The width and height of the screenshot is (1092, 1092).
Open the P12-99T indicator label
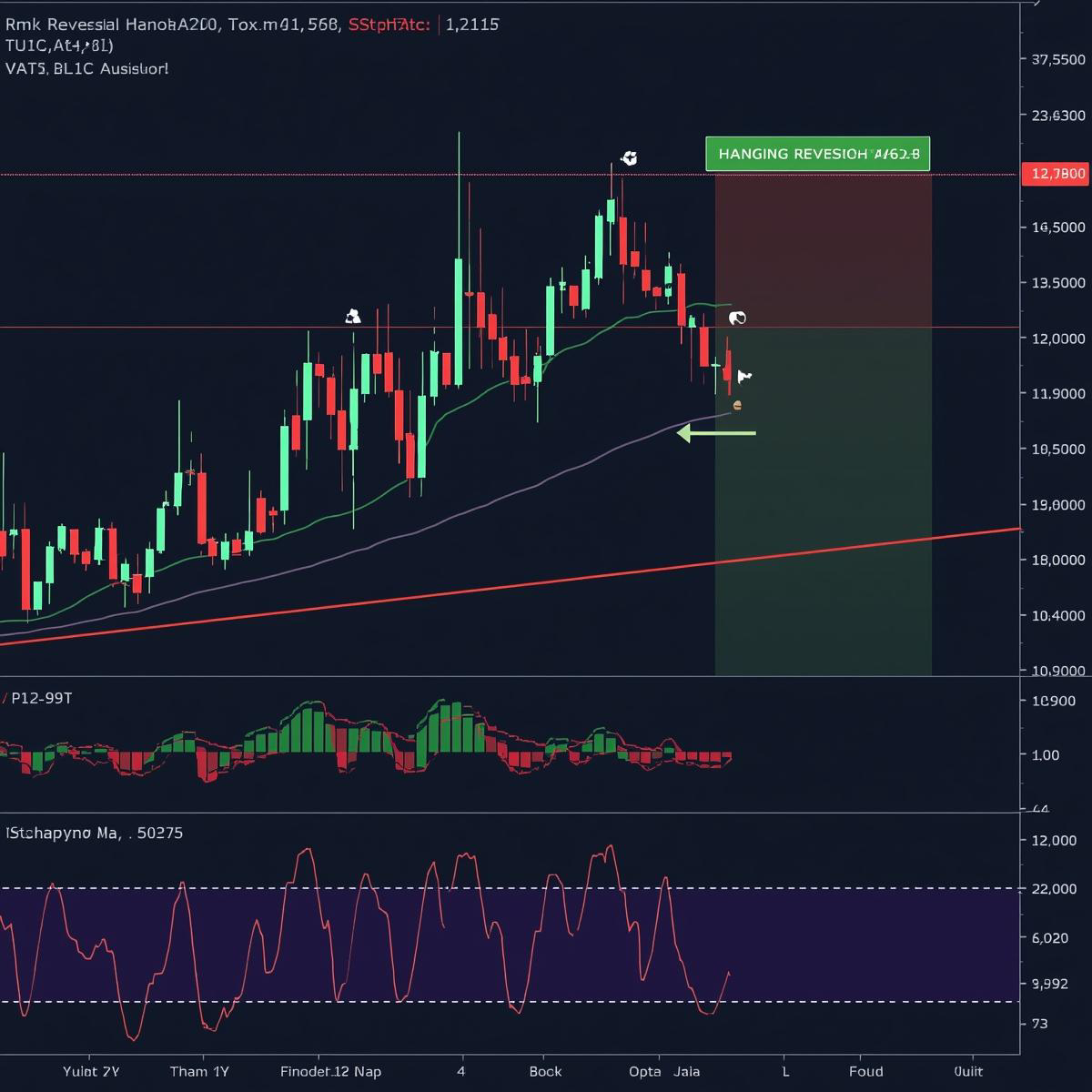click(x=41, y=698)
